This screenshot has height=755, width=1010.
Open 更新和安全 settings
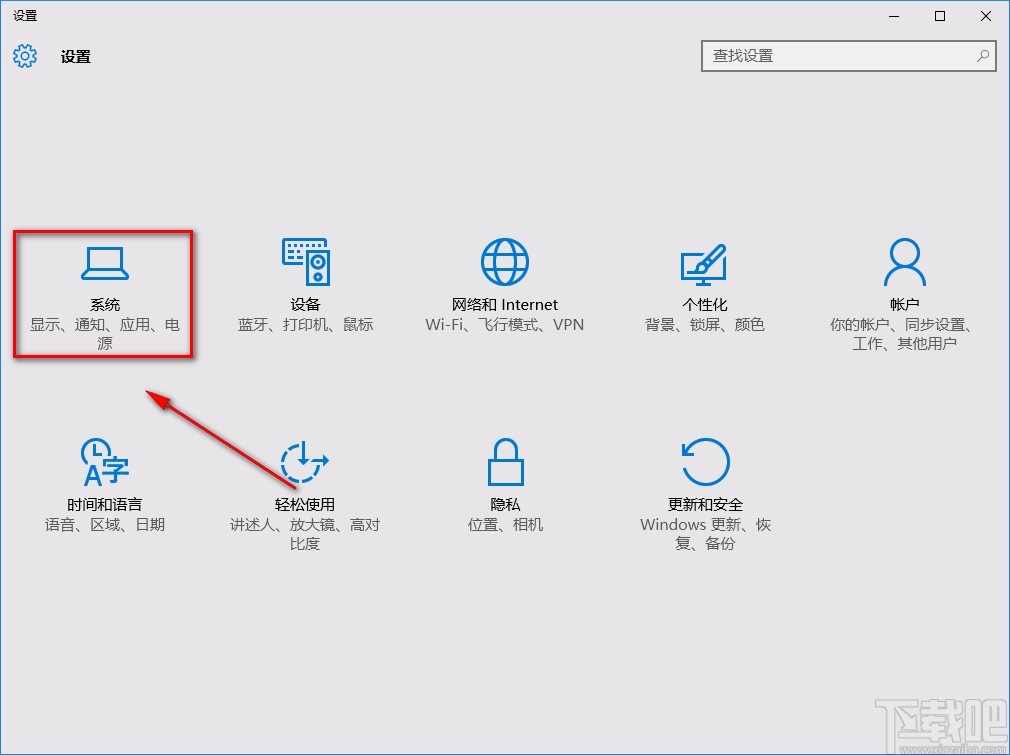coord(705,485)
